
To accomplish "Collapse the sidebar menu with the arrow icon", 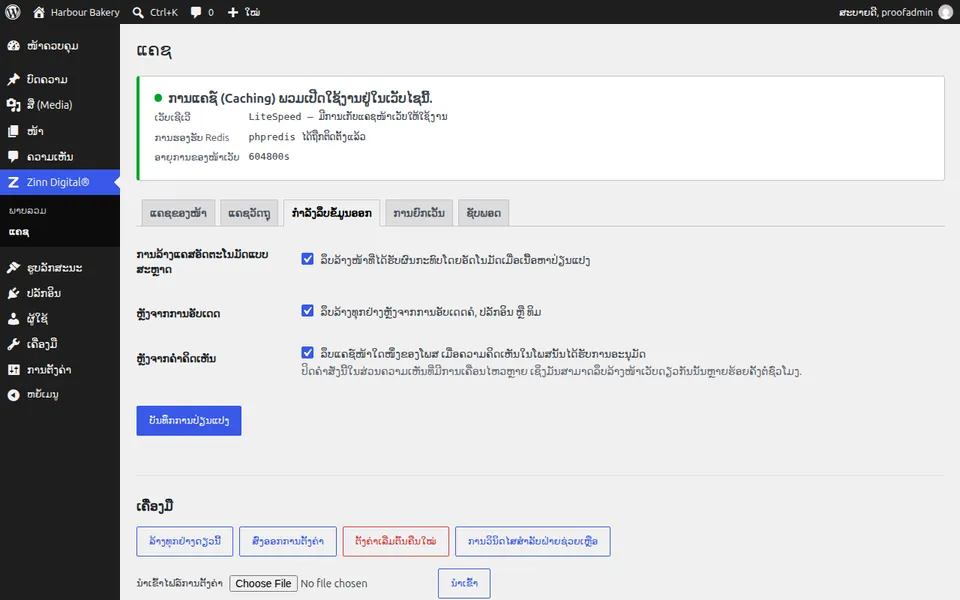I will point(13,395).
